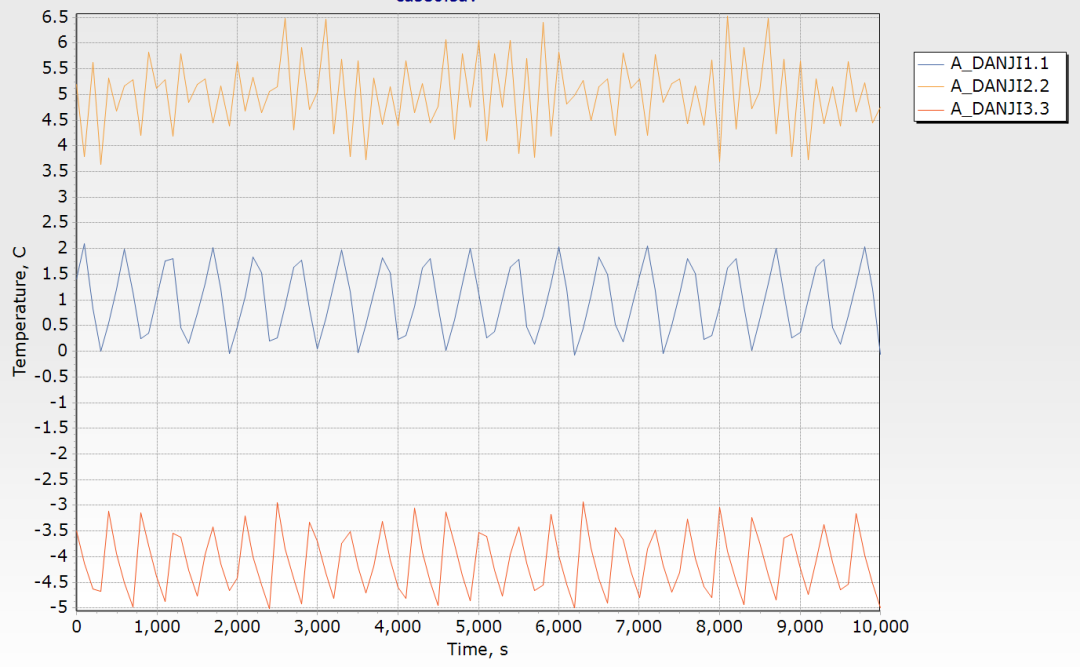Image resolution: width=1080 pixels, height=667 pixels.
Task: Click the 'Temperature, C' axis title
Action: 19,312
